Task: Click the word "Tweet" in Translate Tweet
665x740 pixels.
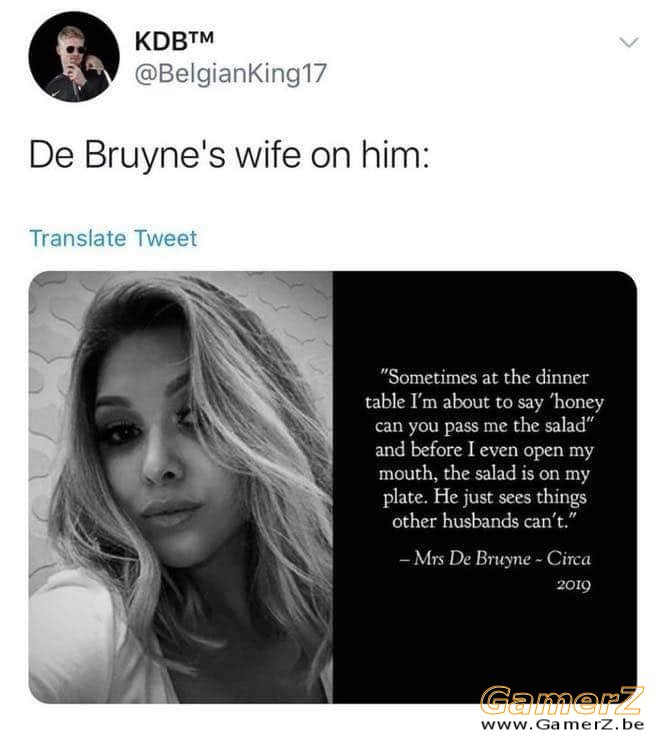Action: click(165, 238)
